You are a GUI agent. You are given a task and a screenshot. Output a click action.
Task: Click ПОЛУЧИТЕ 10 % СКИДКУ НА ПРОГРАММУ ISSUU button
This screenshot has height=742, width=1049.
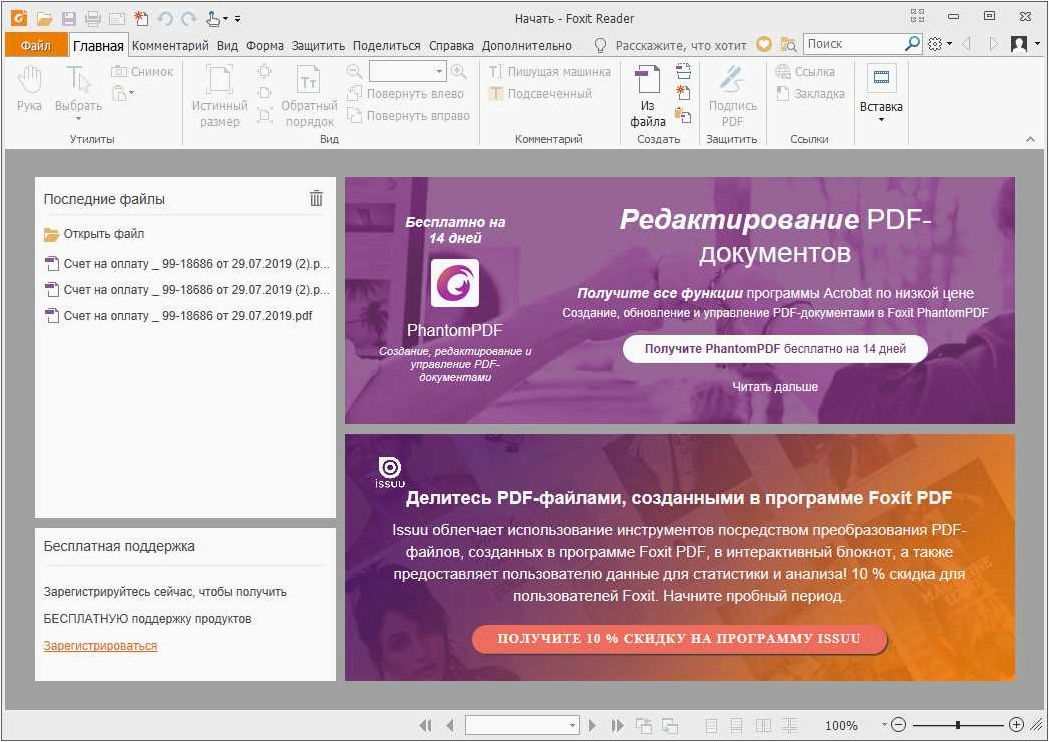pos(679,639)
